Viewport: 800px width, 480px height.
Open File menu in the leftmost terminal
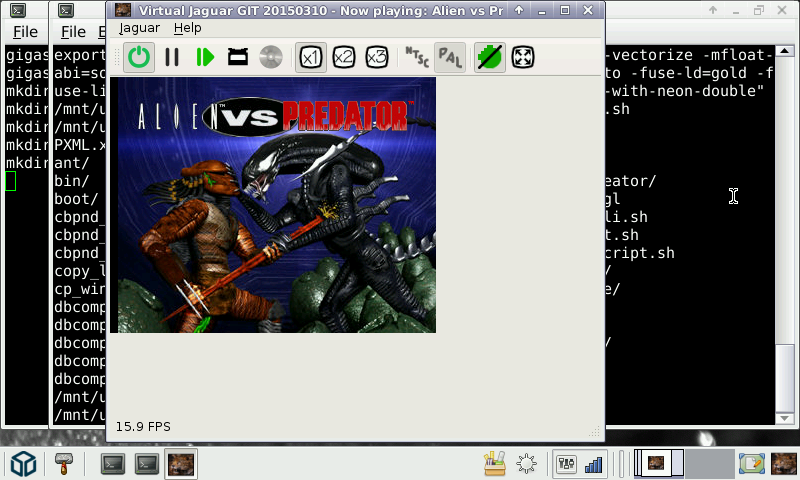tap(25, 32)
